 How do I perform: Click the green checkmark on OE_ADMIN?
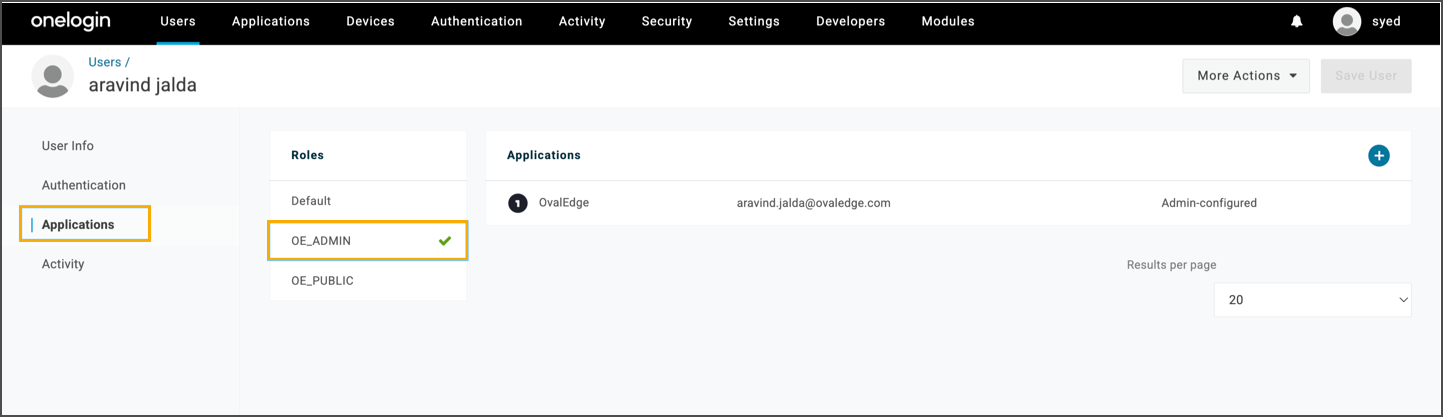[x=445, y=241]
